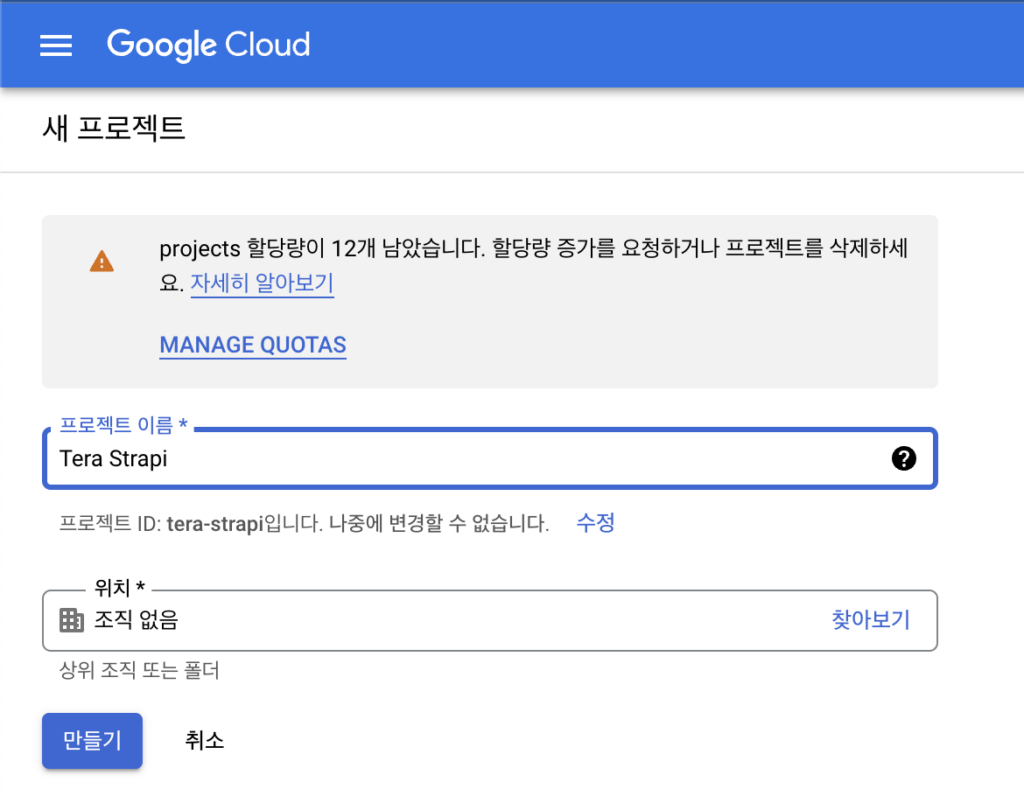Image resolution: width=1024 pixels, height=810 pixels.
Task: Click the 찾아보기 browse button
Action: [870, 620]
